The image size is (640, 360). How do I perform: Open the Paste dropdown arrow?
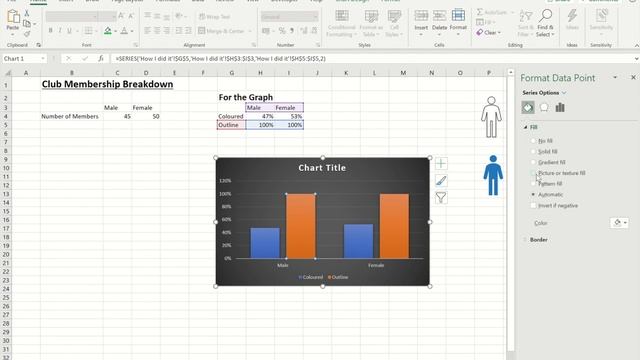point(13,35)
